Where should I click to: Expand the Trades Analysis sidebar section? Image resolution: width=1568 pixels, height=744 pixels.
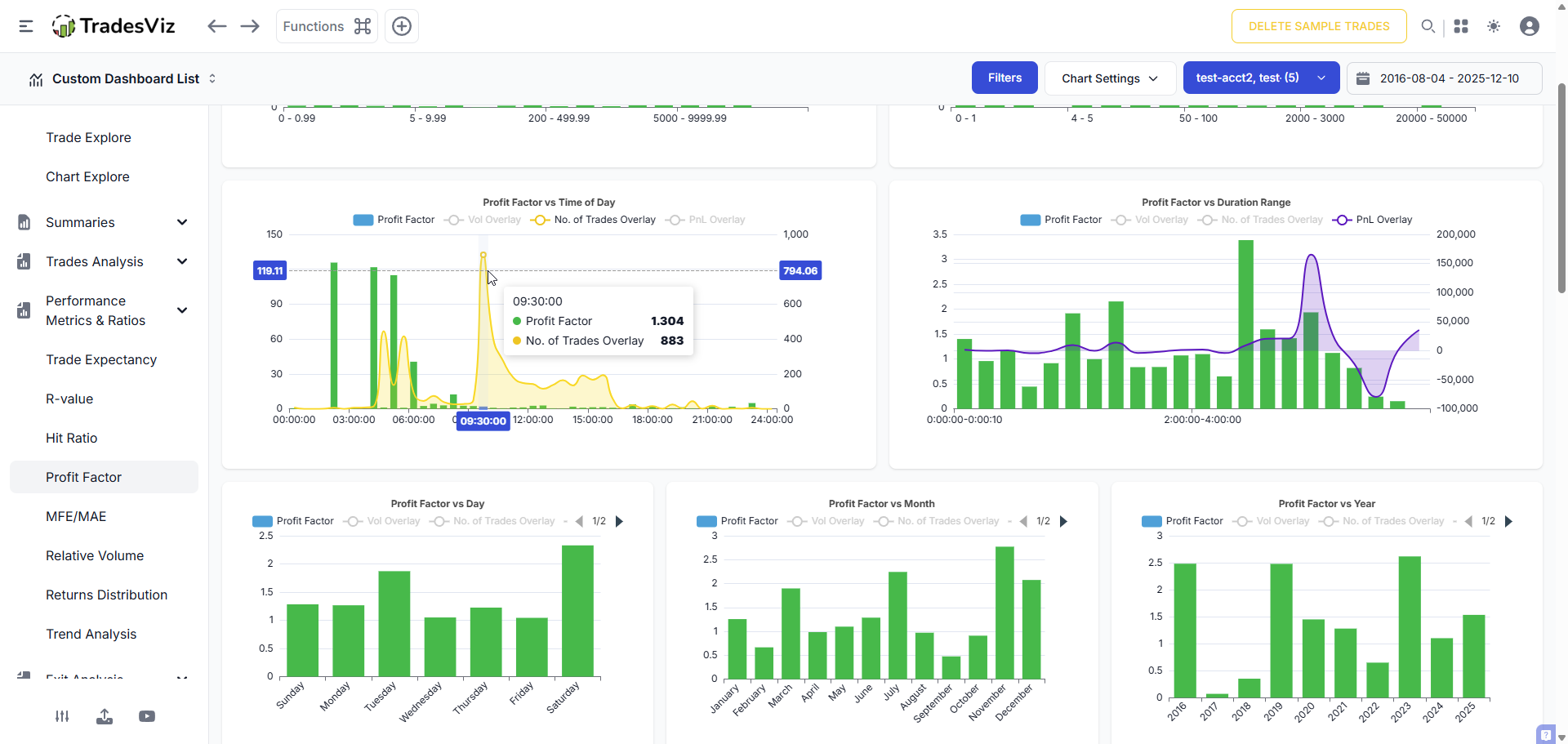182,261
